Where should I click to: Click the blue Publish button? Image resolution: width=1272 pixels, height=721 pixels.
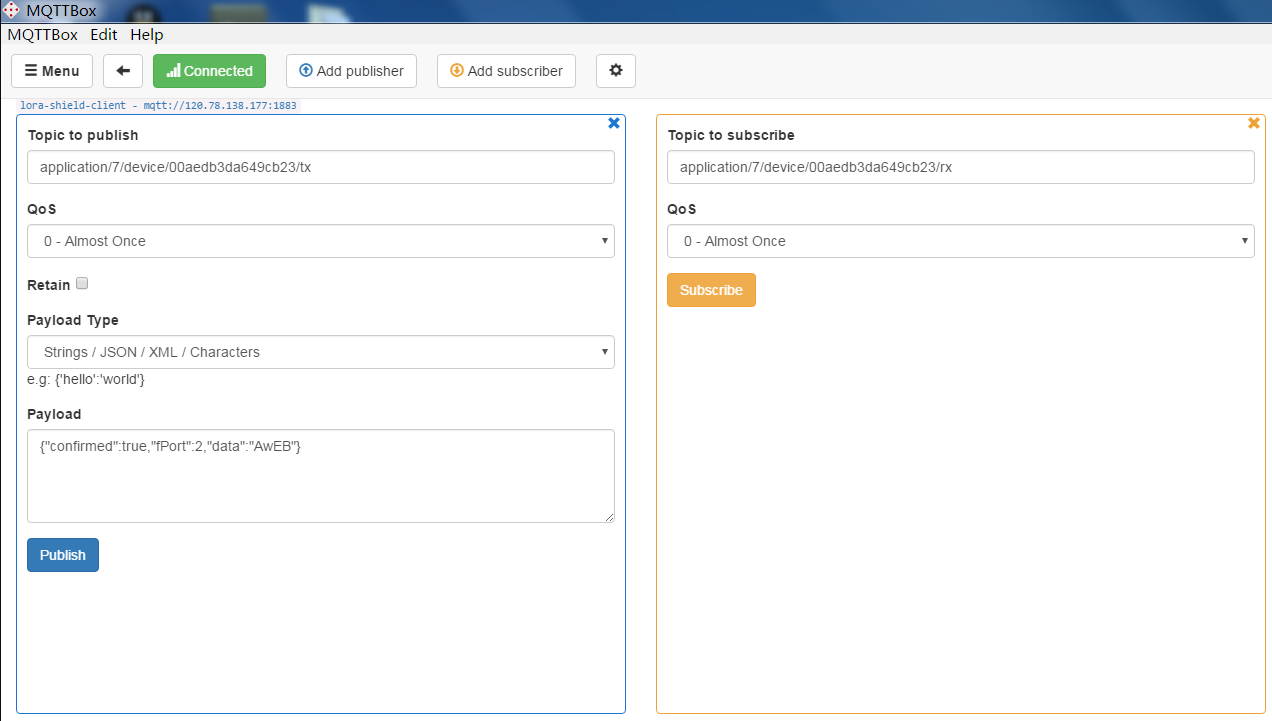[x=63, y=555]
